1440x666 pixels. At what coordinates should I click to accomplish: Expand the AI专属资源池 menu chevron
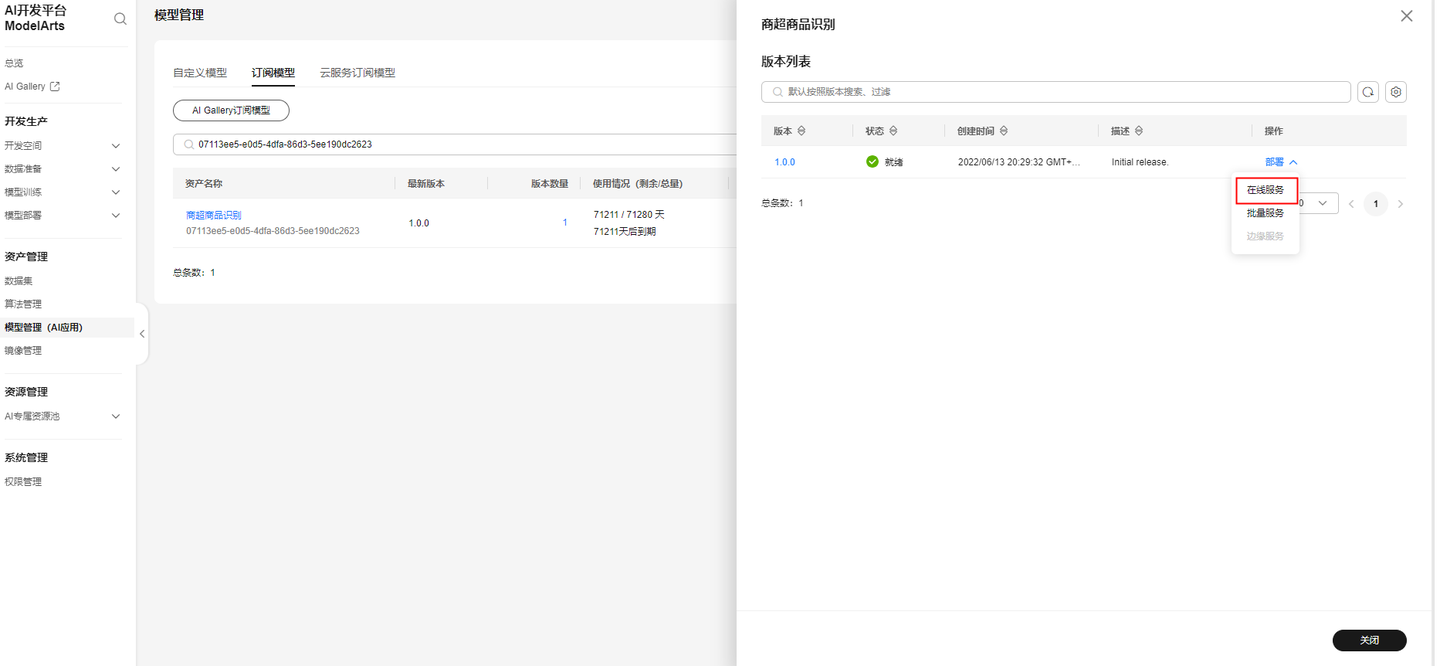(116, 416)
